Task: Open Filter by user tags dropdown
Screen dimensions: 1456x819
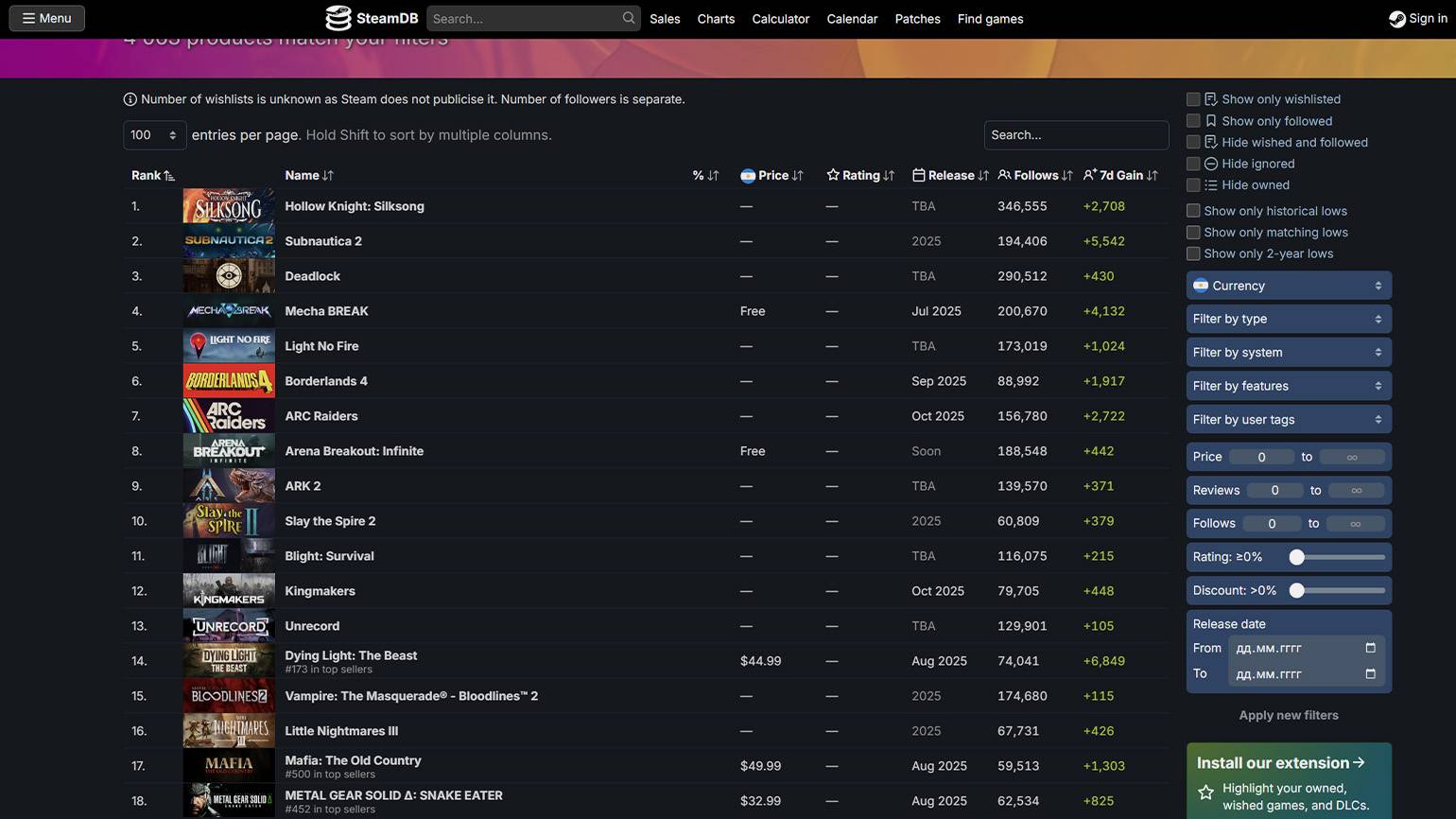Action: [x=1289, y=419]
